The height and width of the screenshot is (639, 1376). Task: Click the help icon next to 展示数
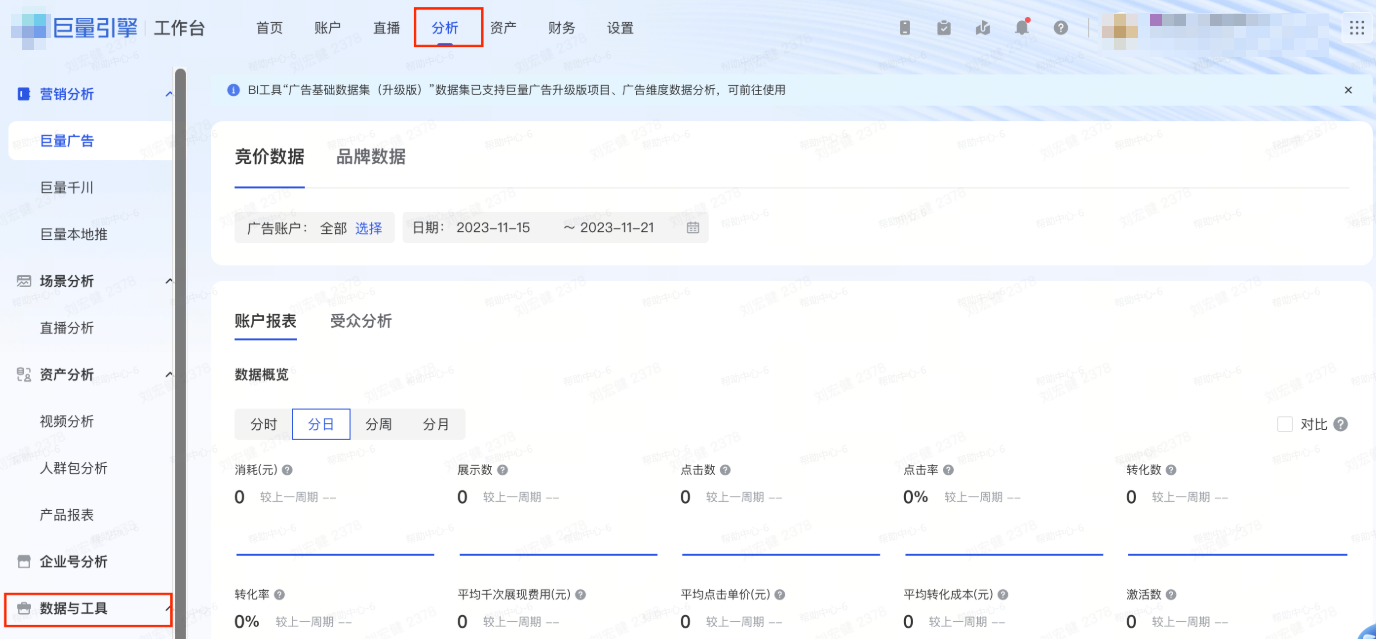pyautogui.click(x=502, y=470)
